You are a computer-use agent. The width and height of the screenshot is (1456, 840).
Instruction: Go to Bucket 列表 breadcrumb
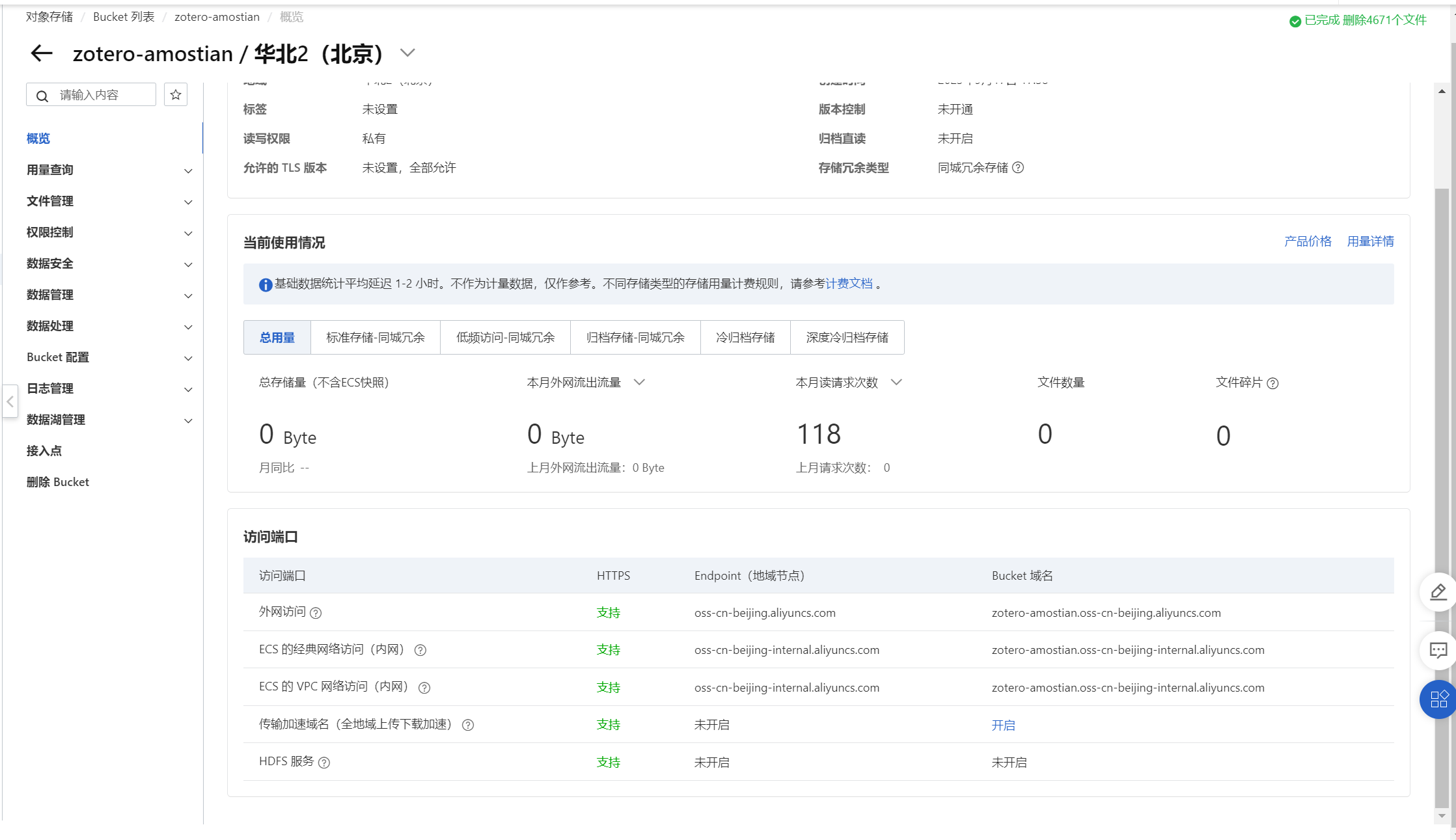pyautogui.click(x=124, y=17)
